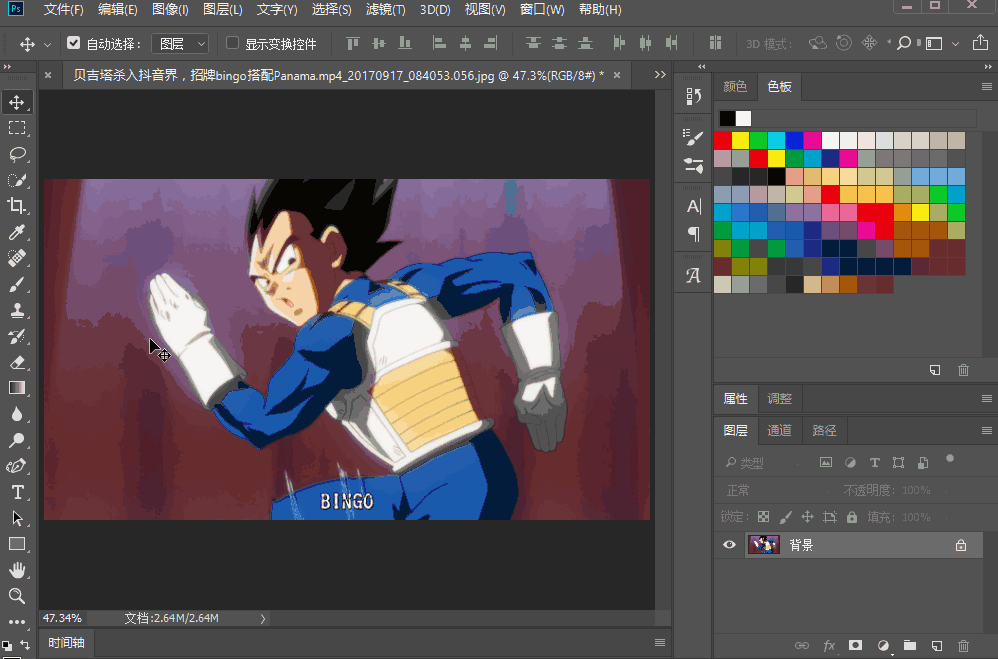Select the Crop tool

click(17, 206)
